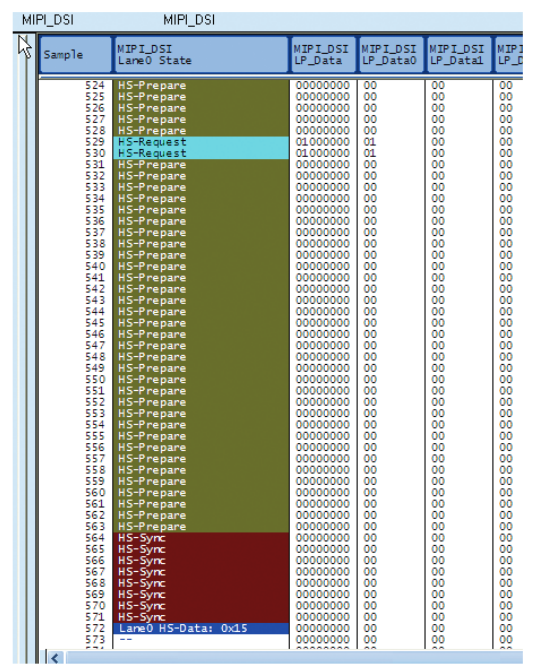Click the left MIPI_DSI title label
Viewport: 543px width, 672px height.
[x=48, y=20]
